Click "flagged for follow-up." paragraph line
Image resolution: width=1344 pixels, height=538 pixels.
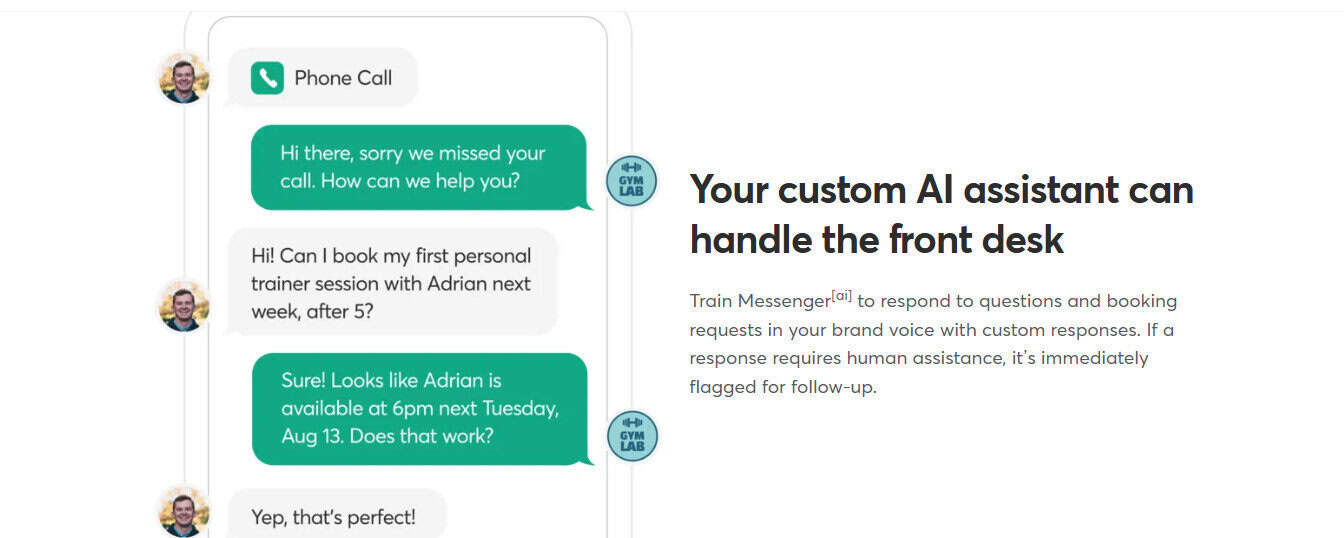(x=783, y=387)
